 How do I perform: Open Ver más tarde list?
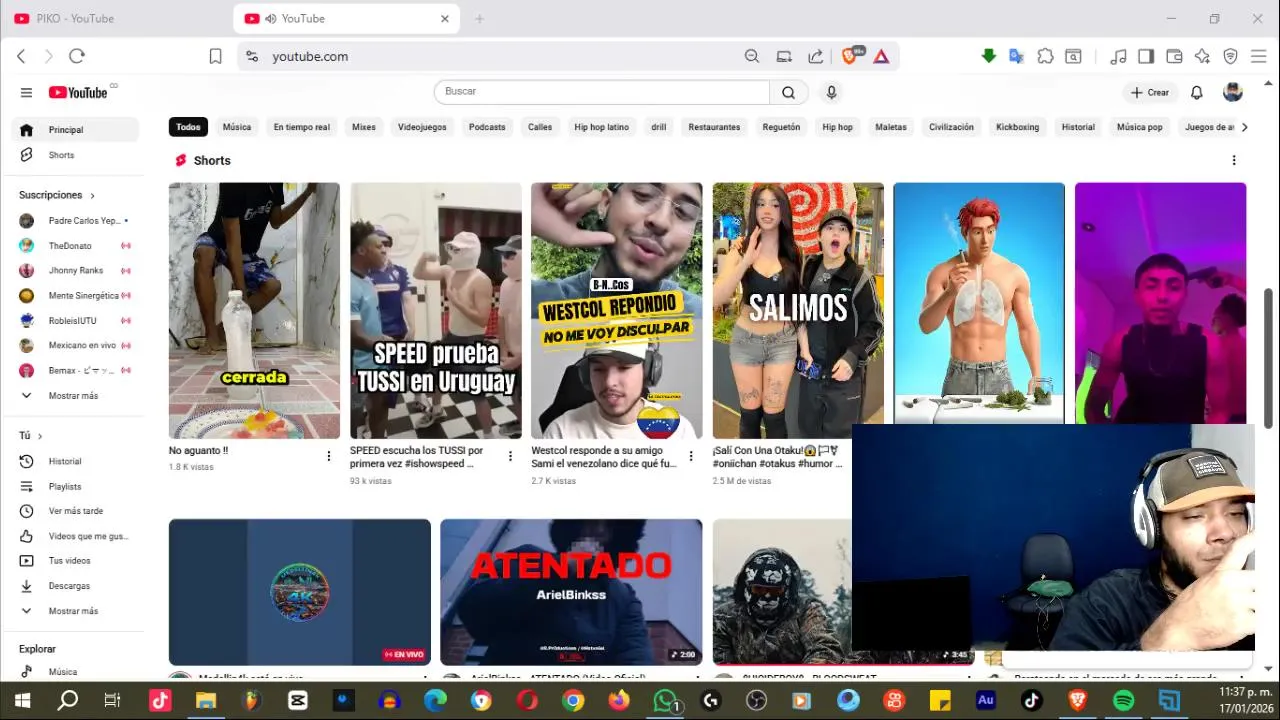click(x=76, y=511)
